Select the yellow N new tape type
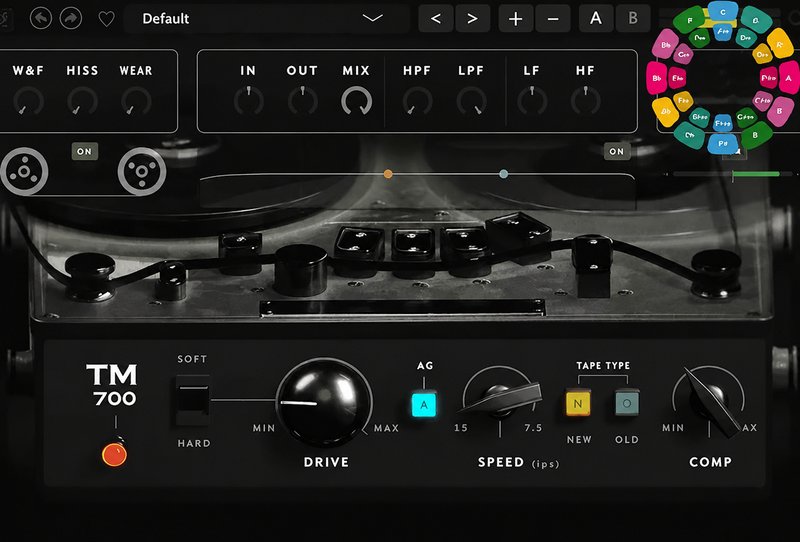 pyautogui.click(x=578, y=403)
